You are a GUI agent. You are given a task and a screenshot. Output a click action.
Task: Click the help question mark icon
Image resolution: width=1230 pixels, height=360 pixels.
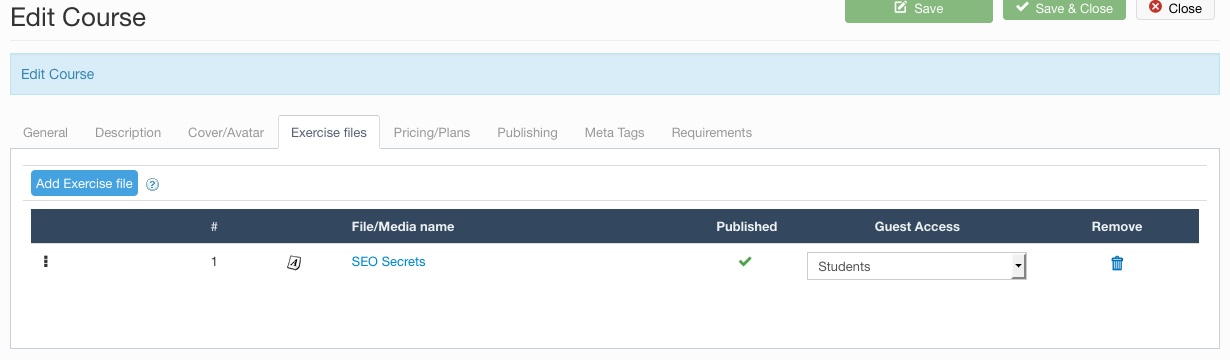pyautogui.click(x=153, y=185)
